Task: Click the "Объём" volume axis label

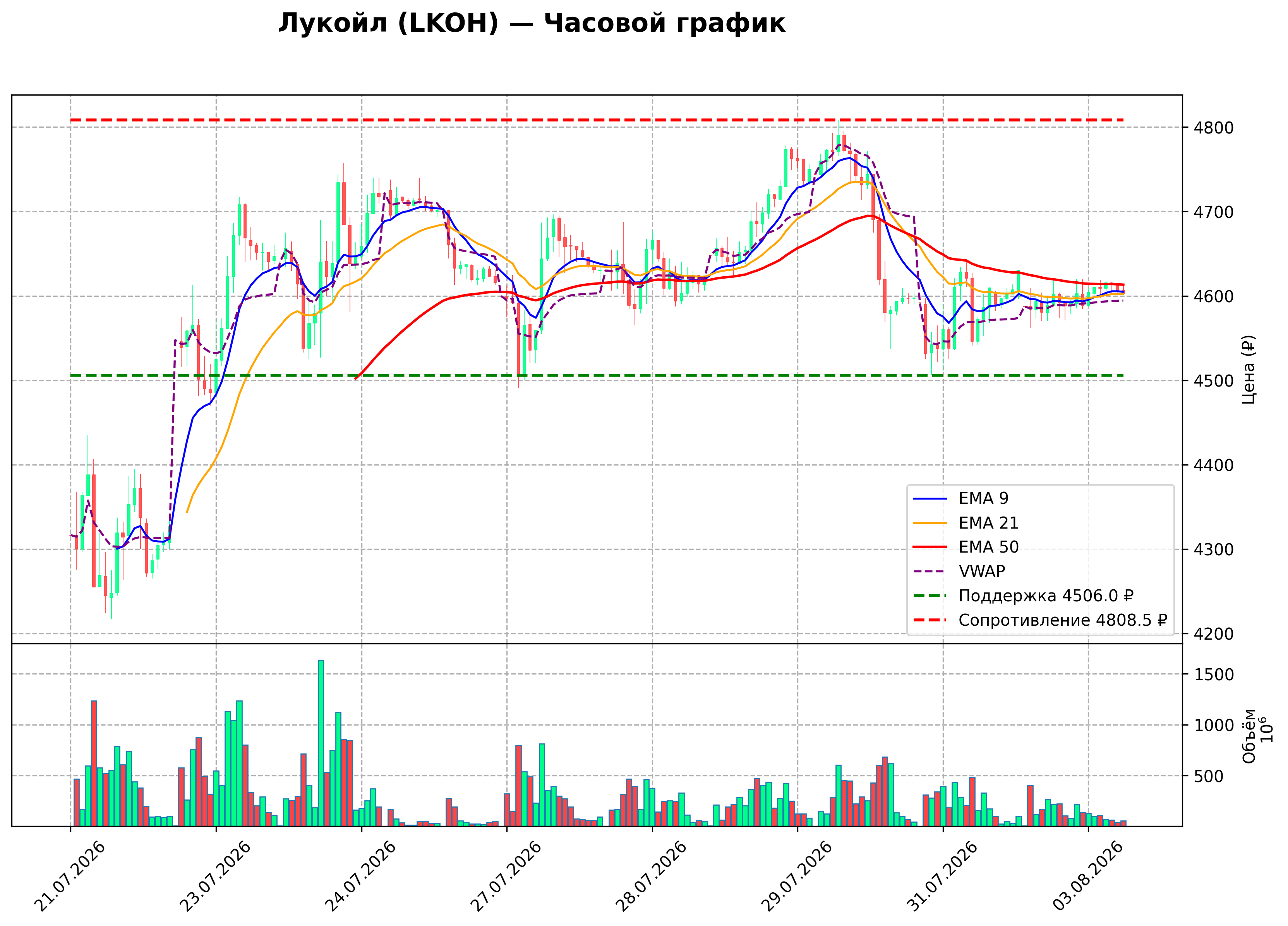Action: (x=1249, y=736)
